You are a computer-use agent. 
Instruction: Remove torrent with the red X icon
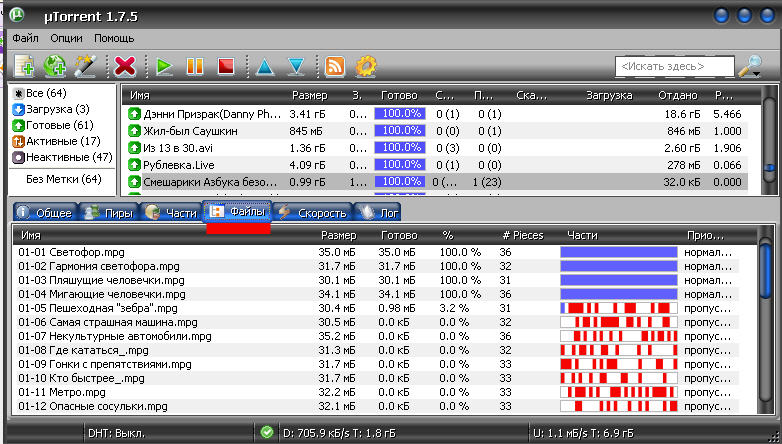[125, 66]
